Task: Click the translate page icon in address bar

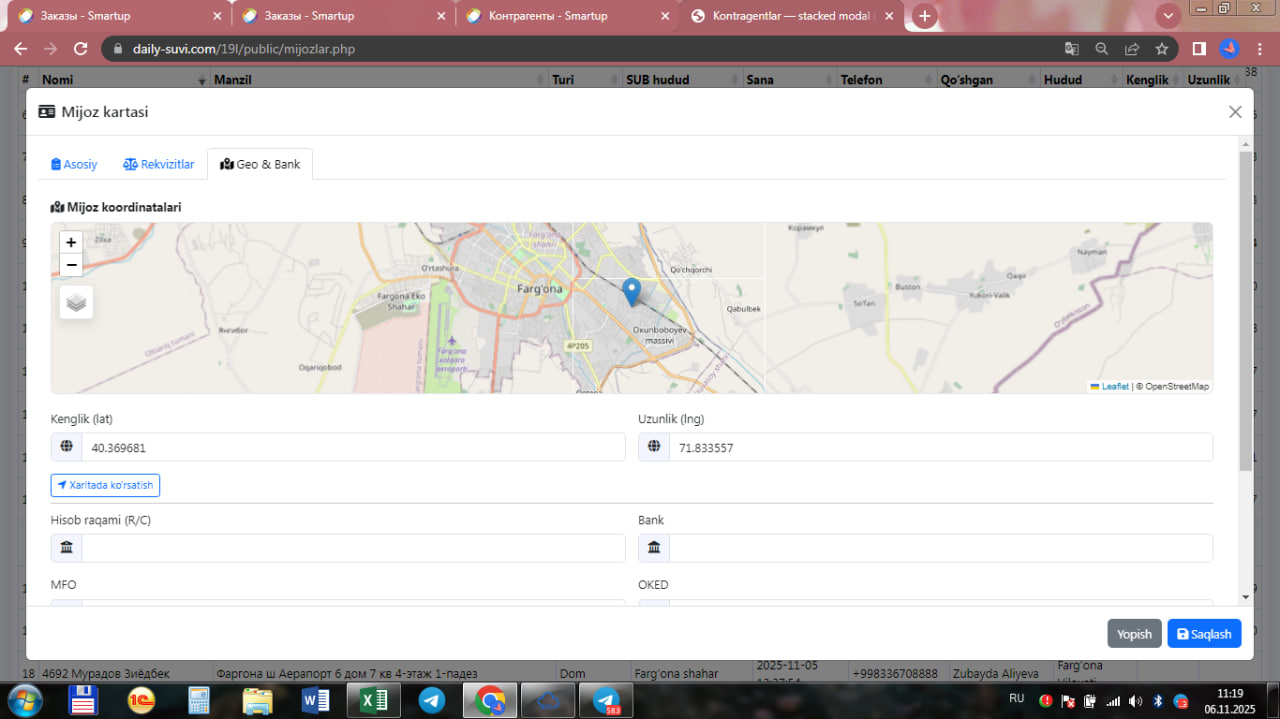Action: [1071, 49]
